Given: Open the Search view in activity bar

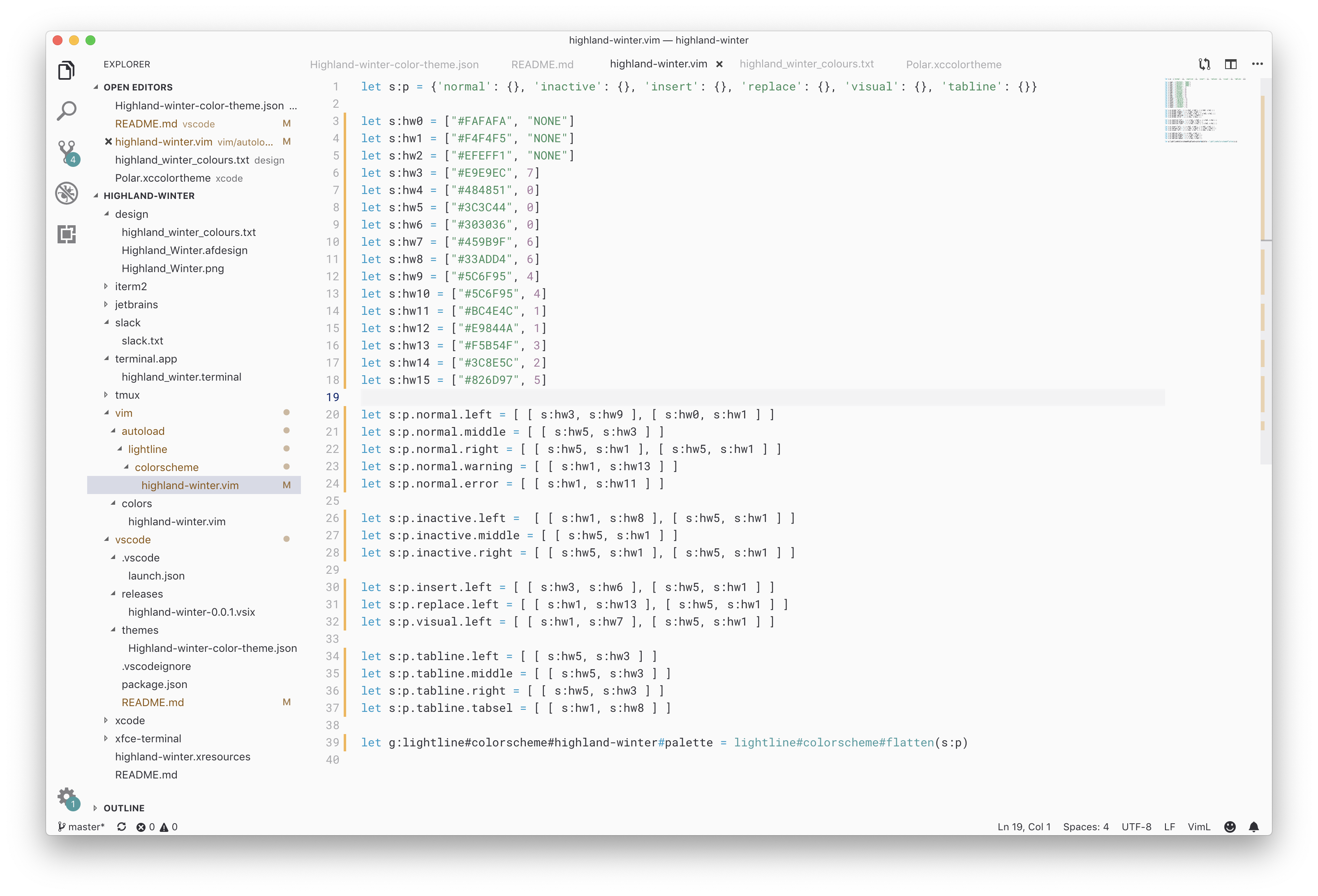Looking at the screenshot, I should point(66,111).
